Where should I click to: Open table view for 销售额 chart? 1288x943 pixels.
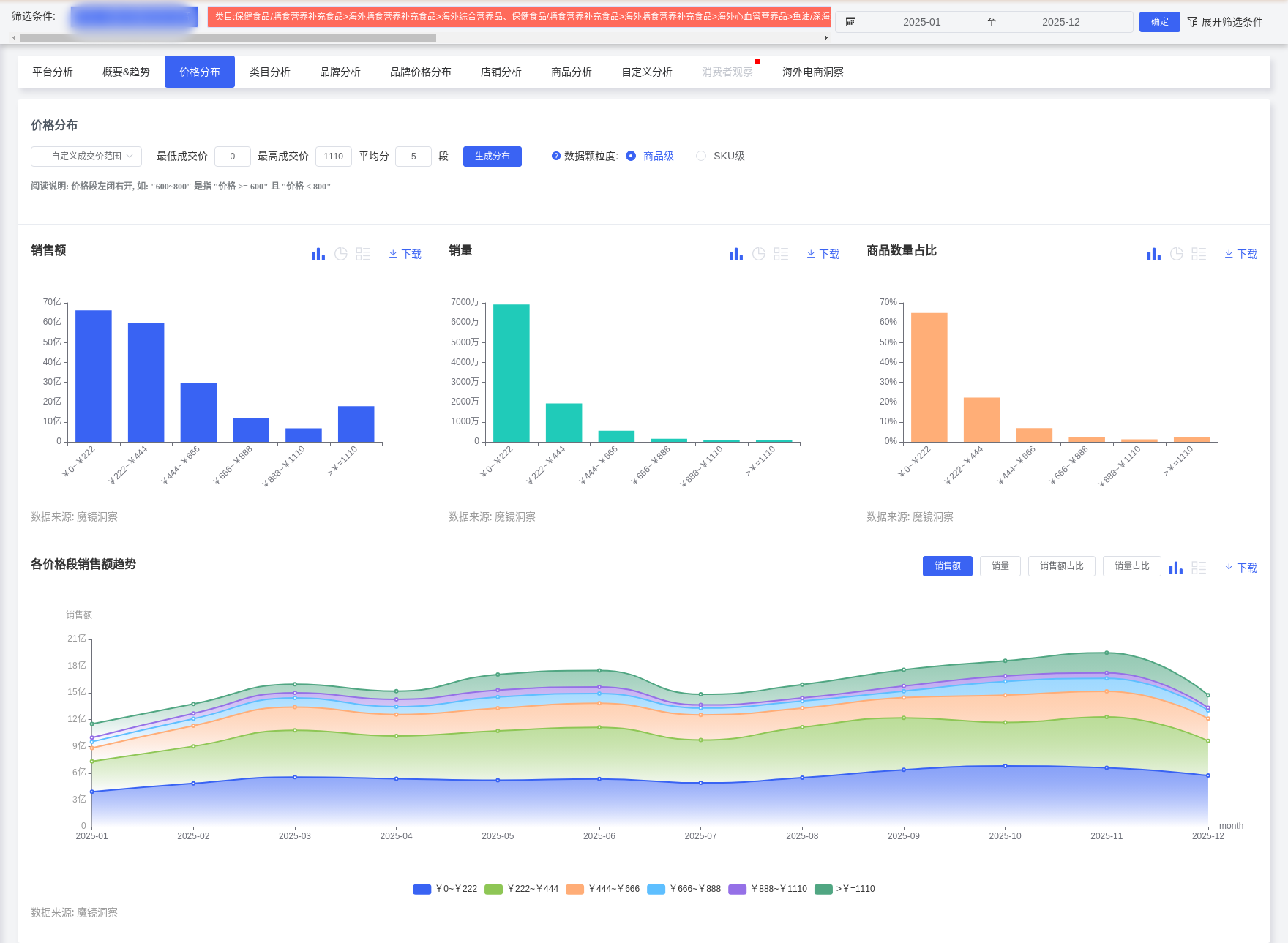pyautogui.click(x=363, y=254)
